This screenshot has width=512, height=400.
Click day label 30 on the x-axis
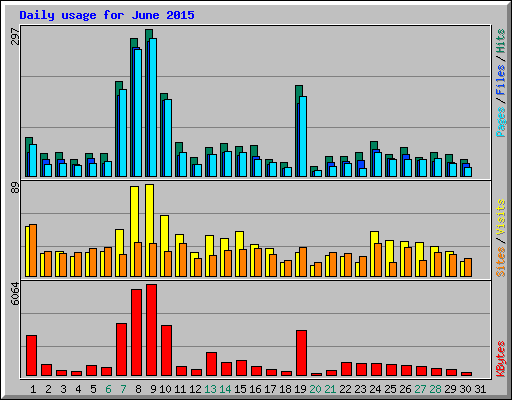[465, 389]
